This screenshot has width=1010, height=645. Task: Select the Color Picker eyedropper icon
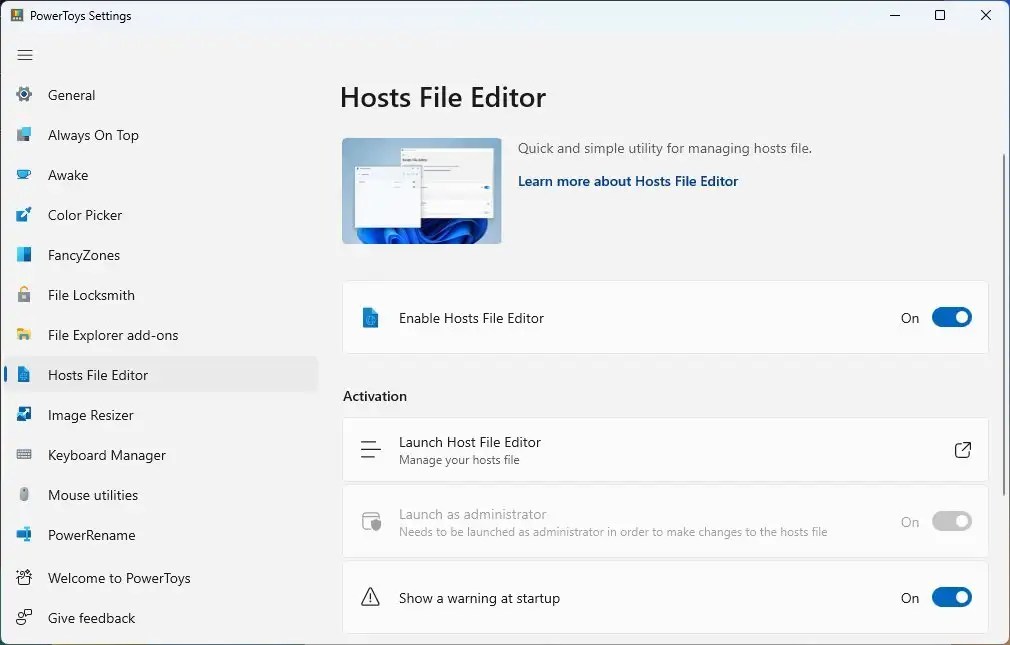click(x=24, y=215)
